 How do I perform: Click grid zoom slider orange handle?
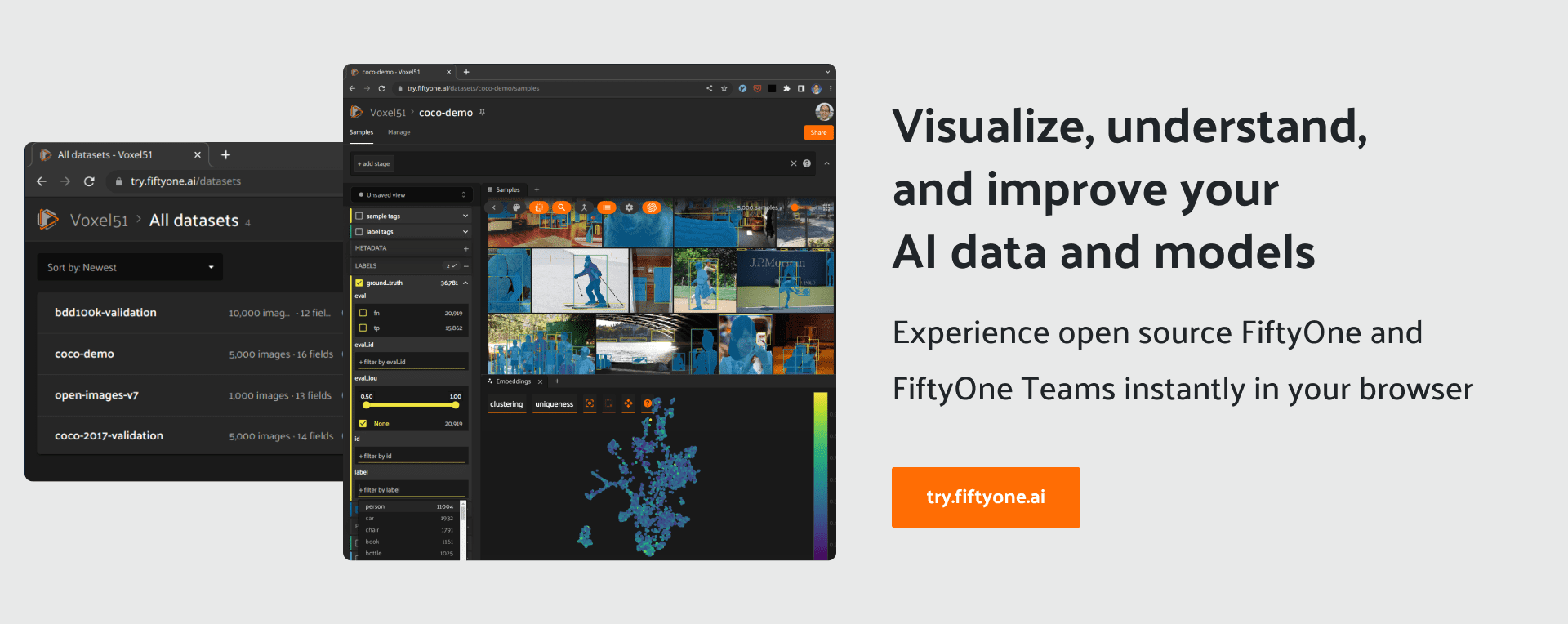(x=794, y=207)
